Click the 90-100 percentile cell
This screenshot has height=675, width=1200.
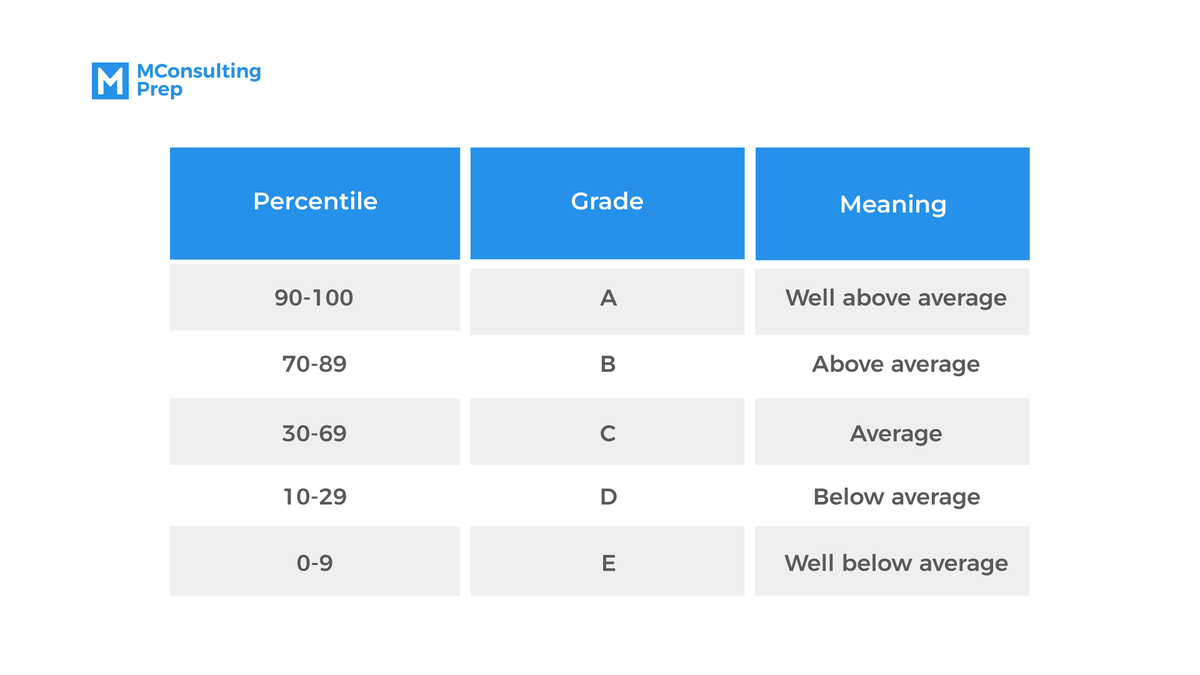click(x=315, y=298)
